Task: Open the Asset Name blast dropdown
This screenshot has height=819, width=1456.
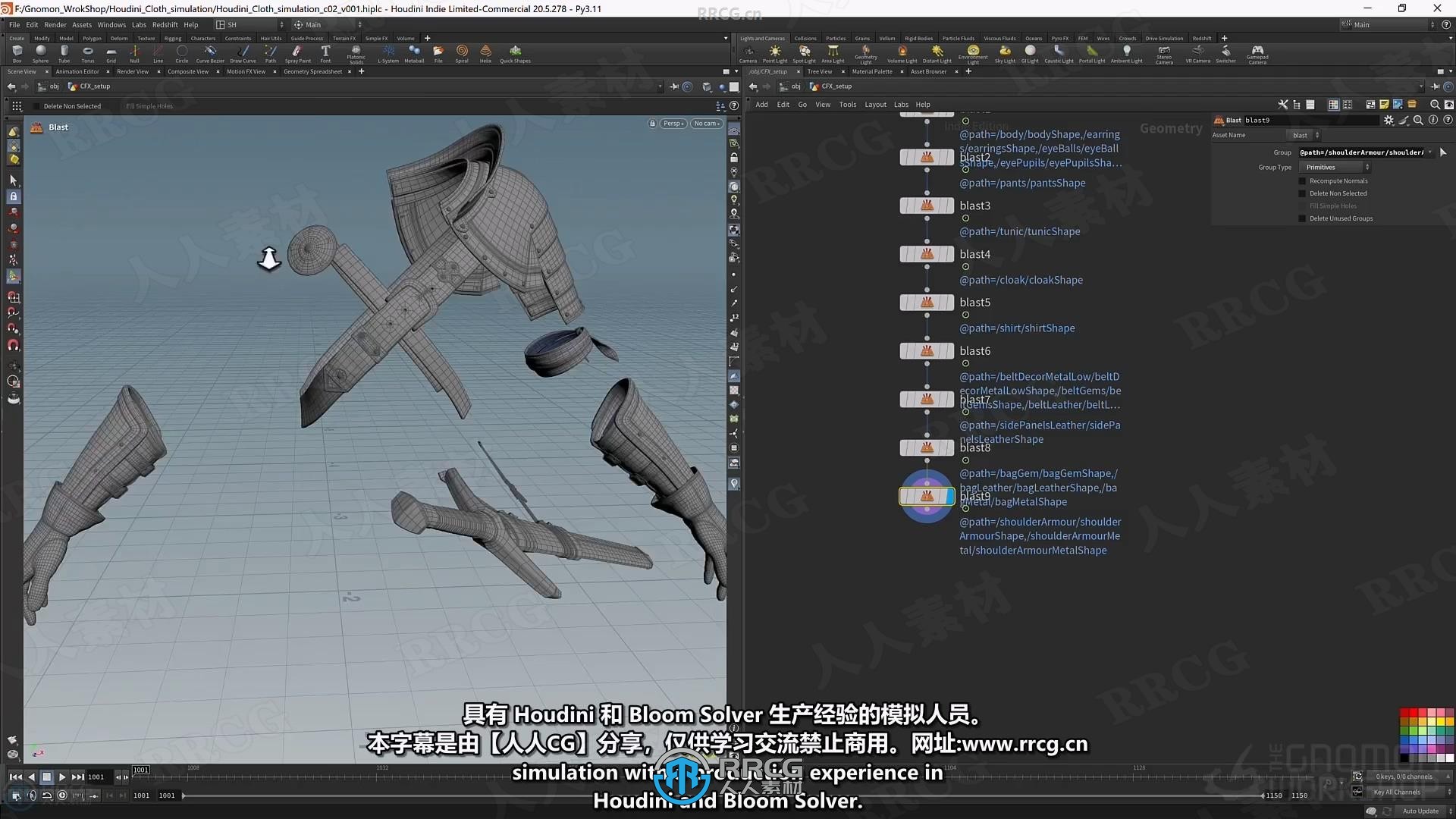Action: [x=1305, y=135]
